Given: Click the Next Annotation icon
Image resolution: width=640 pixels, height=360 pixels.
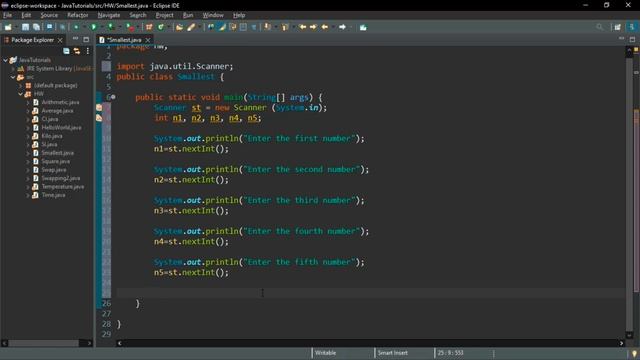Looking at the screenshot, I should [267, 27].
